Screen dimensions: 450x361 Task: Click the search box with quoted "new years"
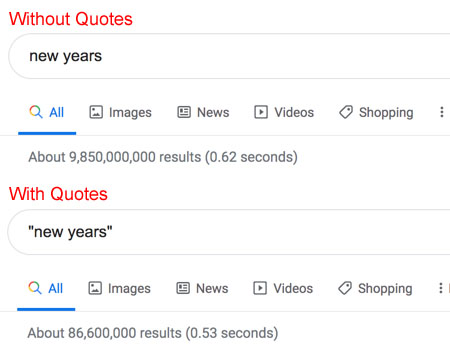tap(229, 232)
